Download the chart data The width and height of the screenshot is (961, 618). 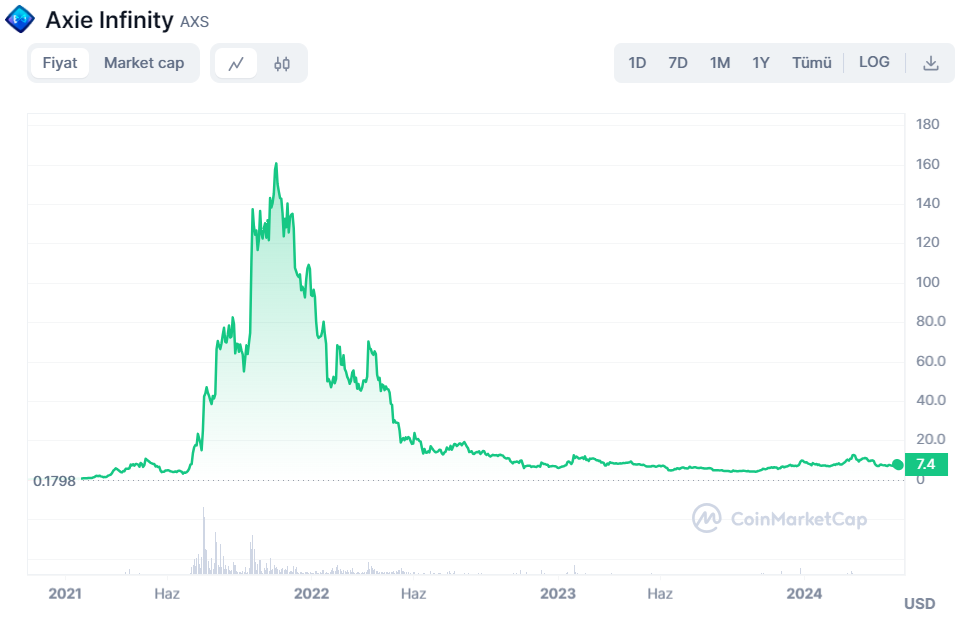(930, 63)
